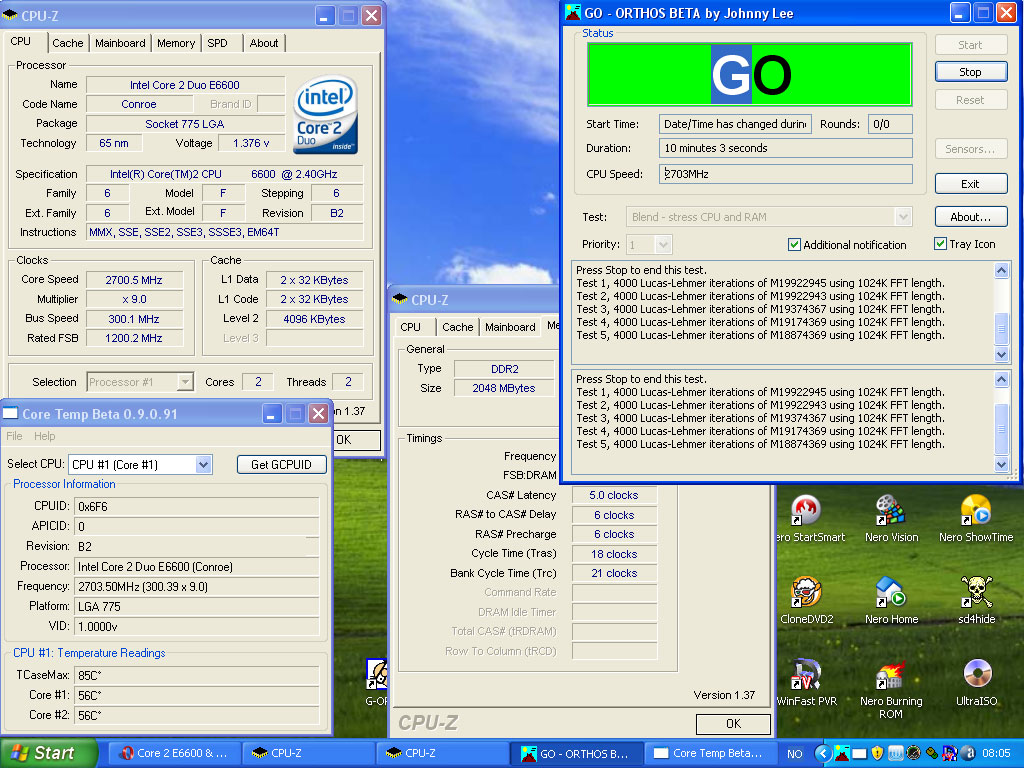Open the Processor #1 selection dropdown

pyautogui.click(x=185, y=381)
